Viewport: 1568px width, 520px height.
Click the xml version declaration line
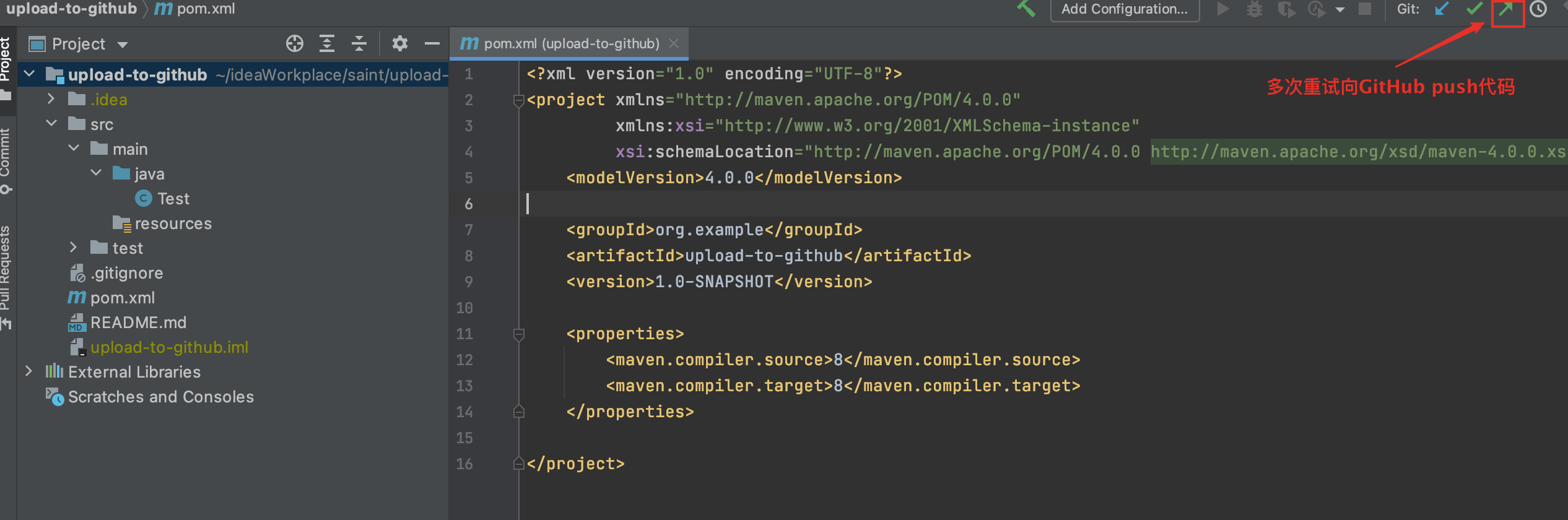click(714, 74)
